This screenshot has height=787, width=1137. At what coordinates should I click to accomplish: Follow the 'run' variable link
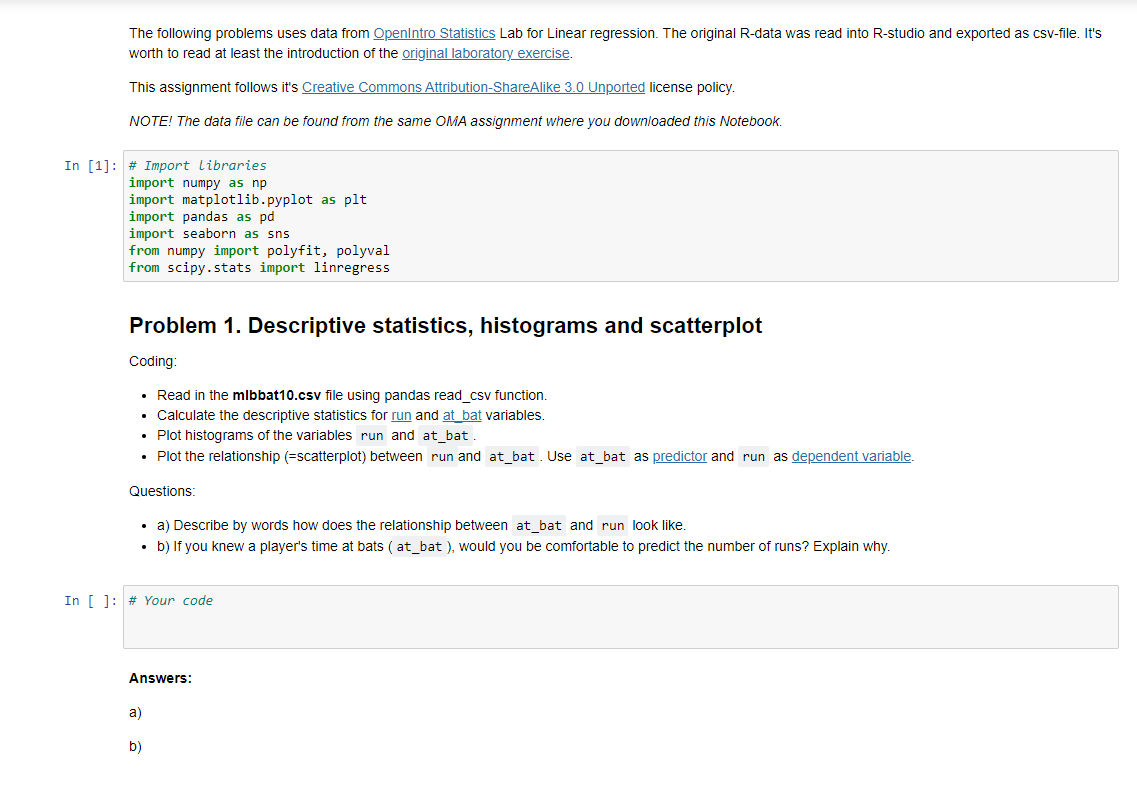(401, 416)
